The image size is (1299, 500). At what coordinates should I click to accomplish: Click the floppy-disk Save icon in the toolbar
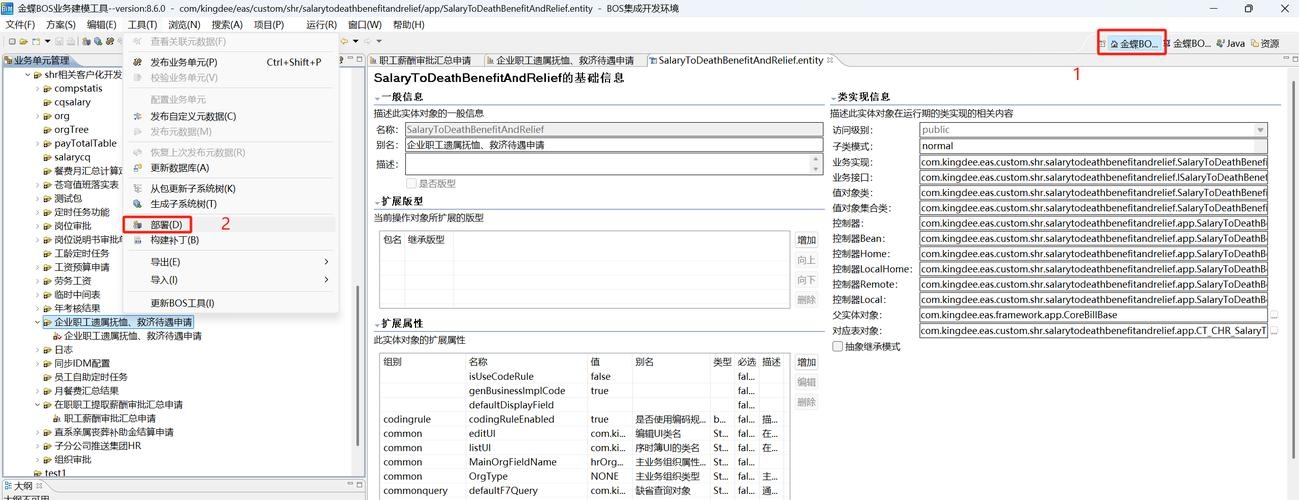pyautogui.click(x=59, y=41)
